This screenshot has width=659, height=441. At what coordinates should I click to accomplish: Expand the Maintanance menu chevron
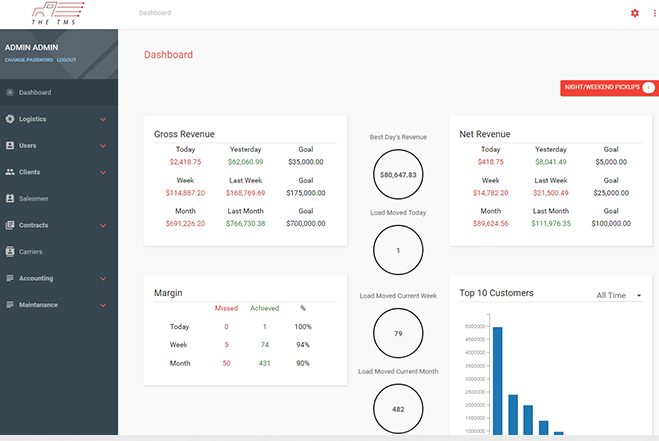(103, 305)
